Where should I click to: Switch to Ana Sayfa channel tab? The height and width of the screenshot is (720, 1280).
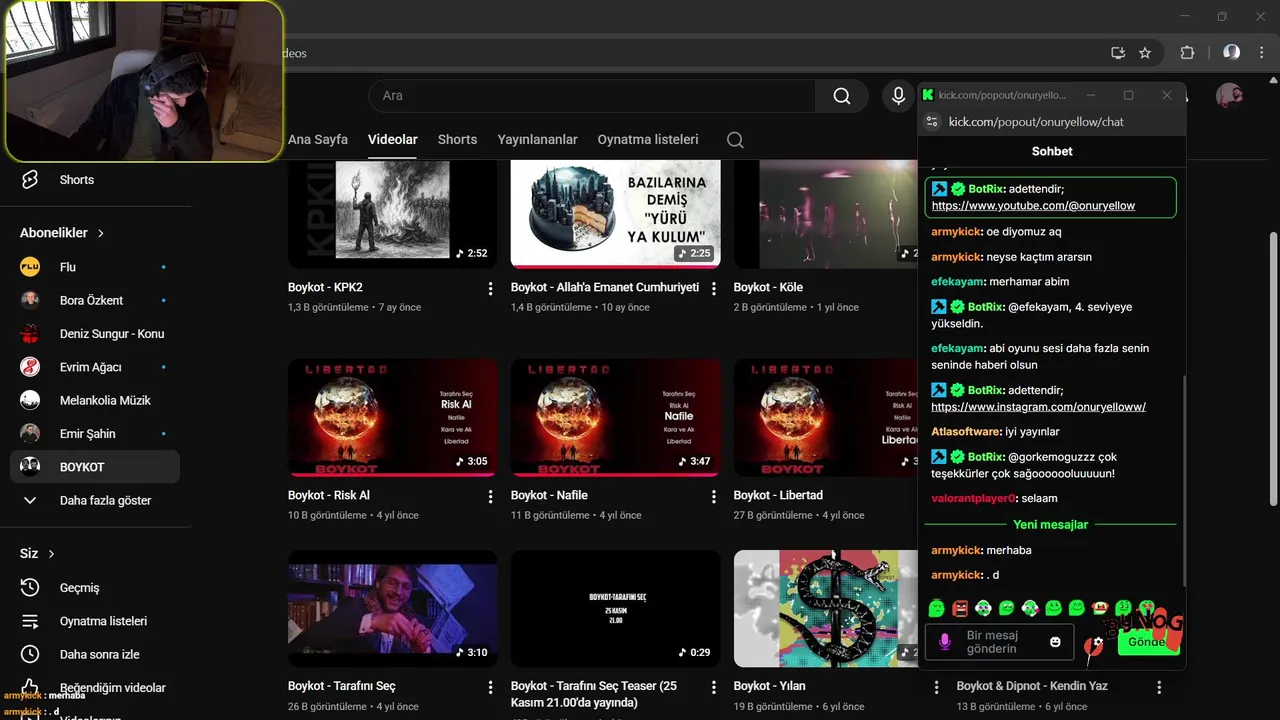[318, 140]
